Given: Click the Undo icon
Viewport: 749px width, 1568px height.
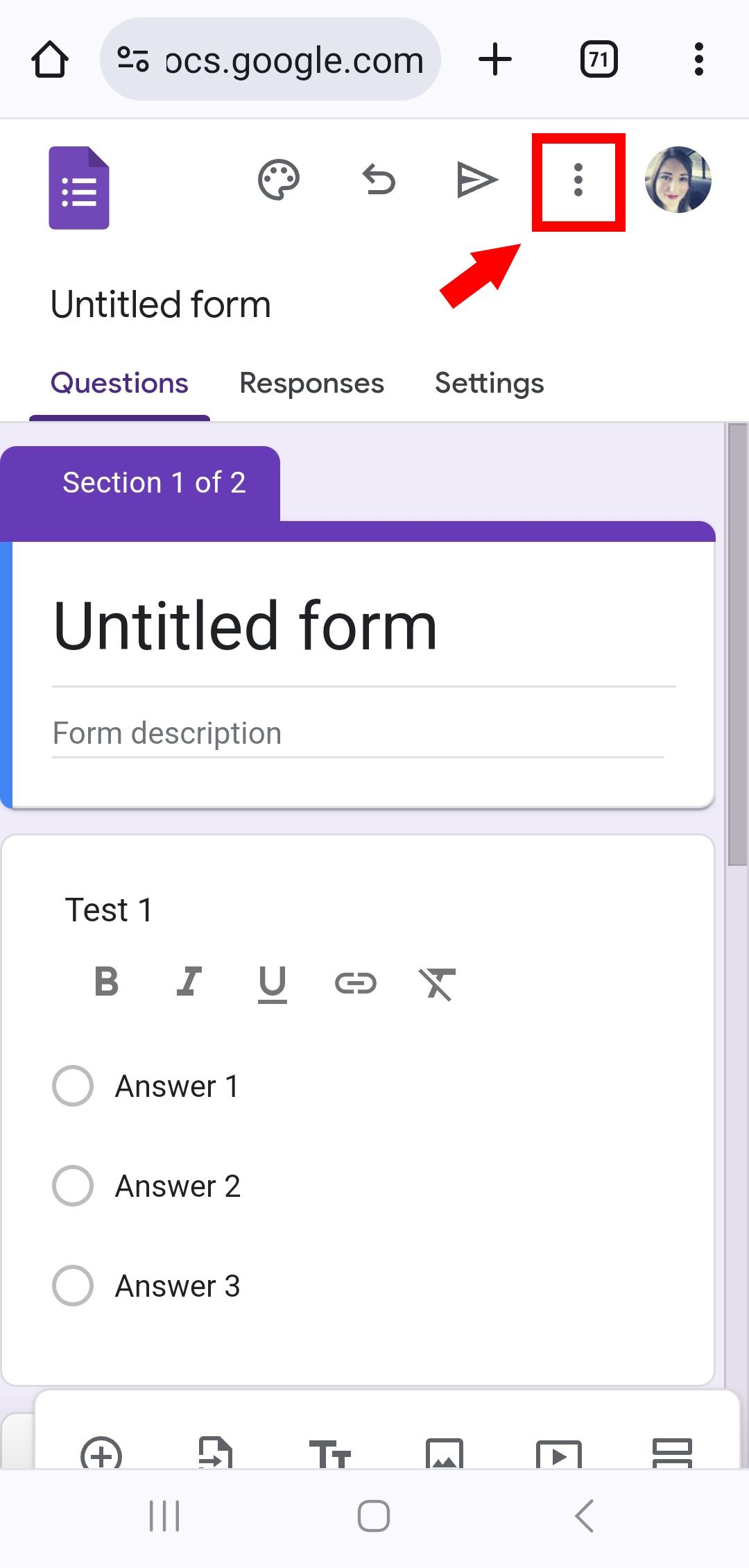Looking at the screenshot, I should point(377,180).
